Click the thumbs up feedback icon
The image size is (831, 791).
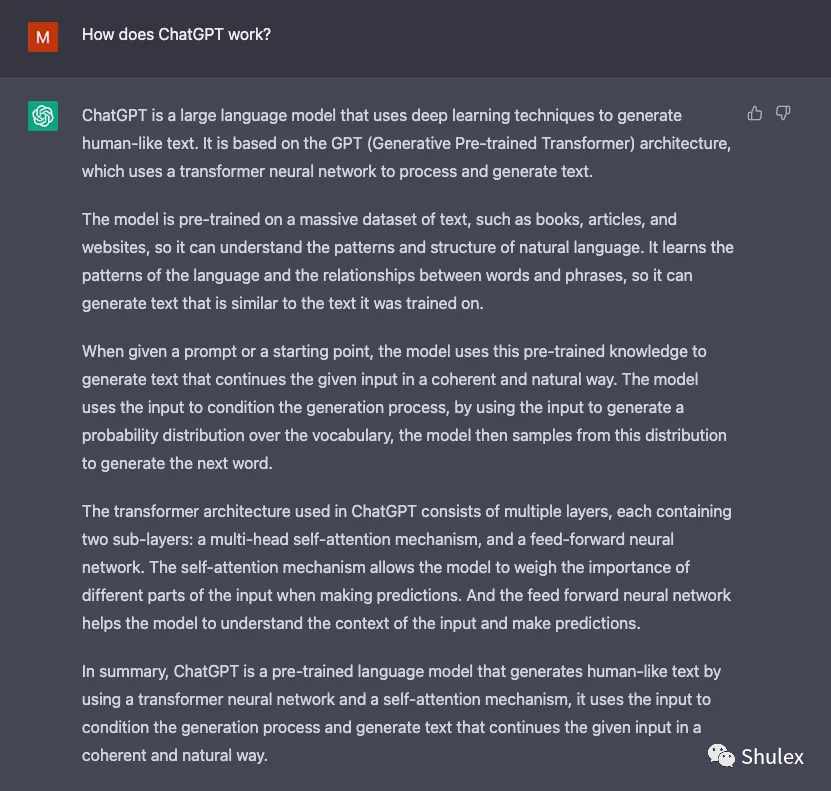pyautogui.click(x=755, y=113)
